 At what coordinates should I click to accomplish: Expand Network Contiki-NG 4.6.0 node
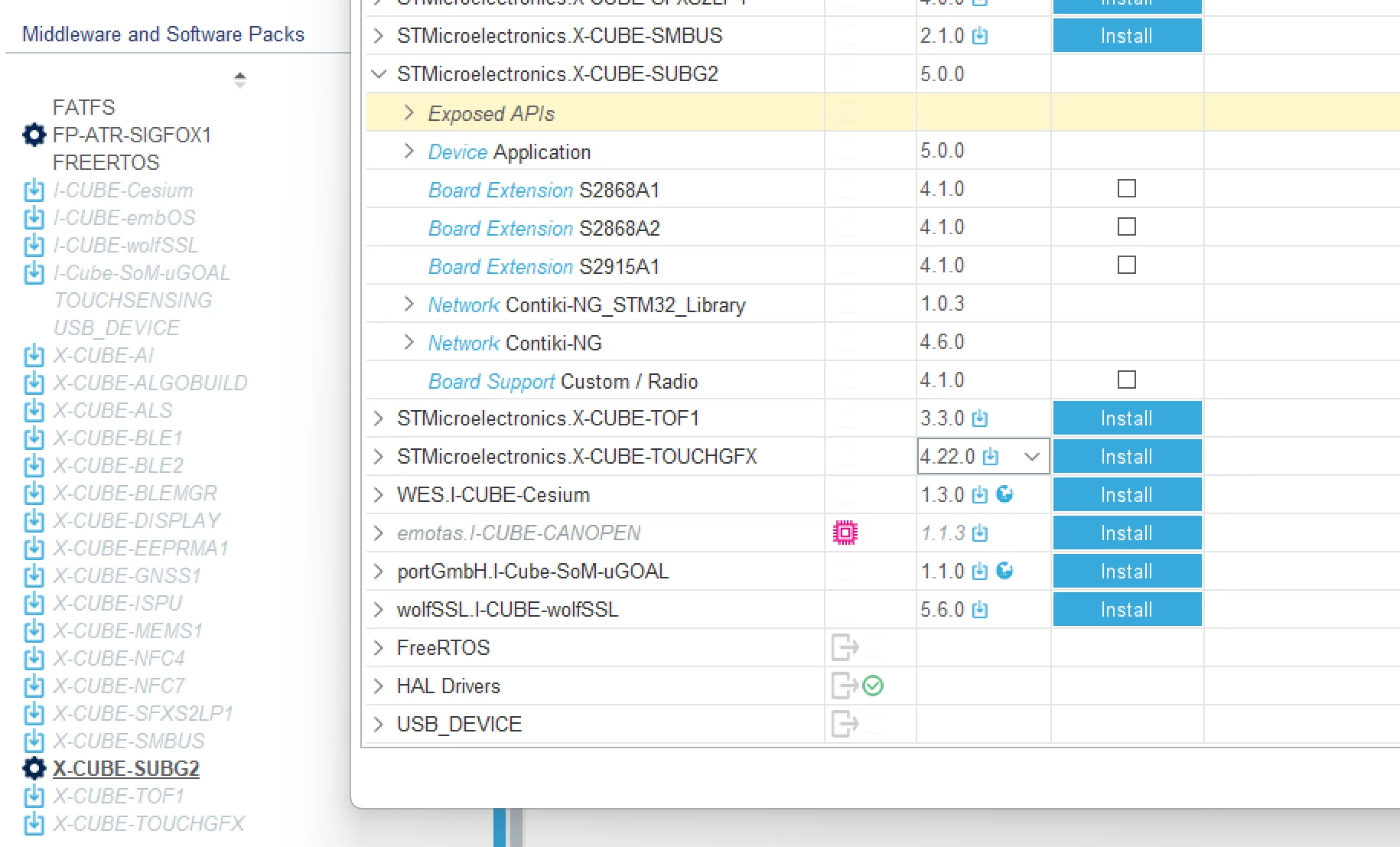click(409, 342)
